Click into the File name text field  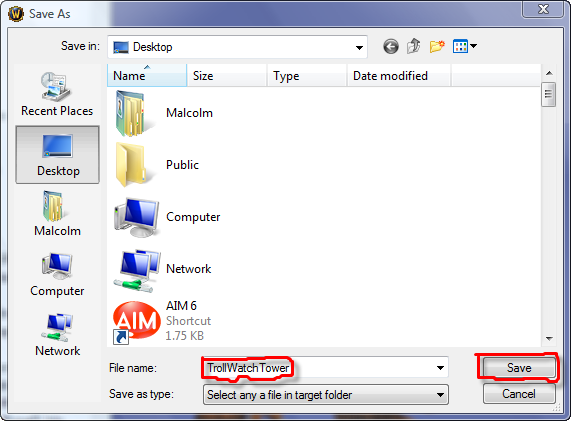click(x=319, y=368)
